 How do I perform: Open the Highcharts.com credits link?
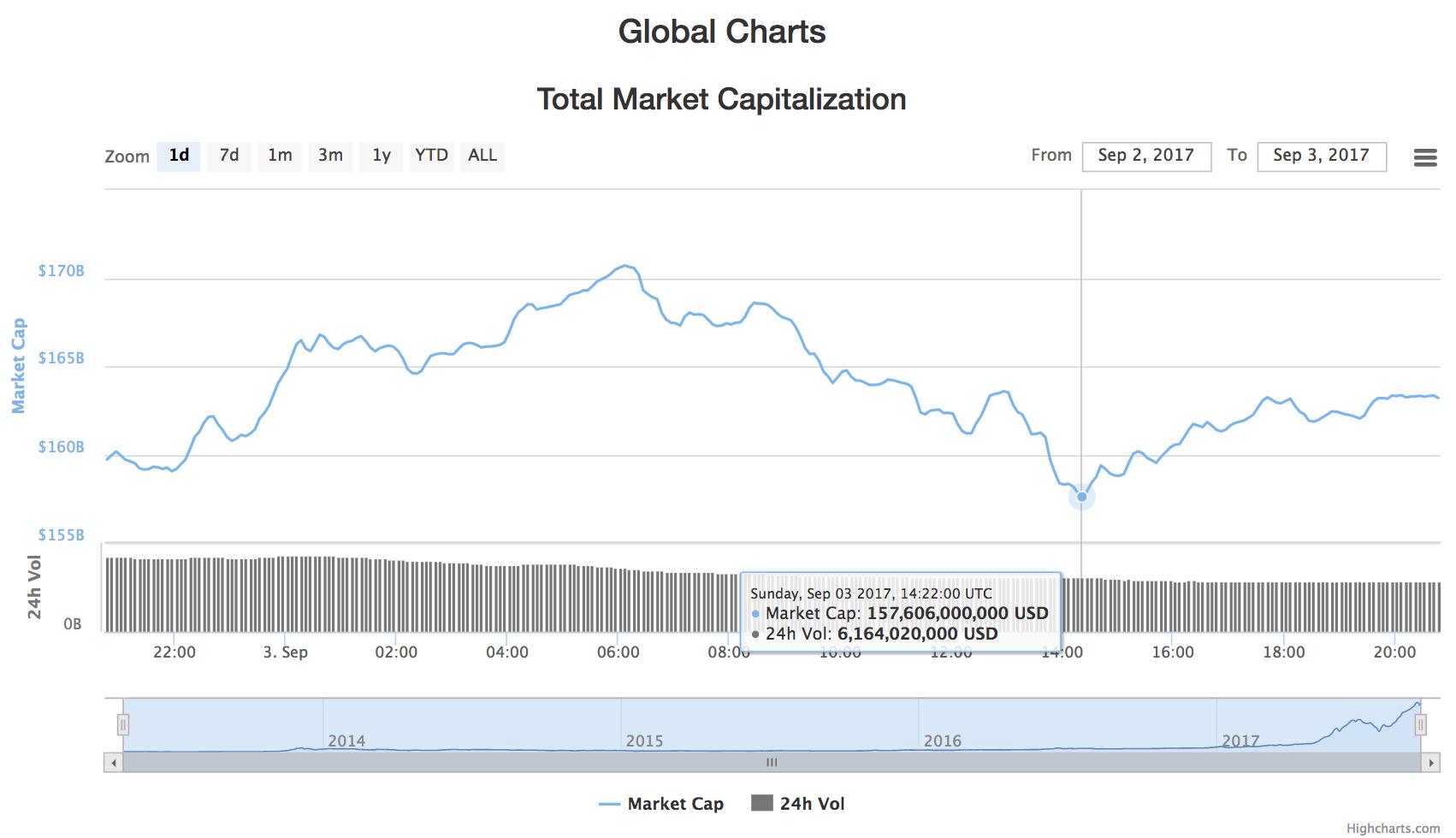pos(1393,828)
